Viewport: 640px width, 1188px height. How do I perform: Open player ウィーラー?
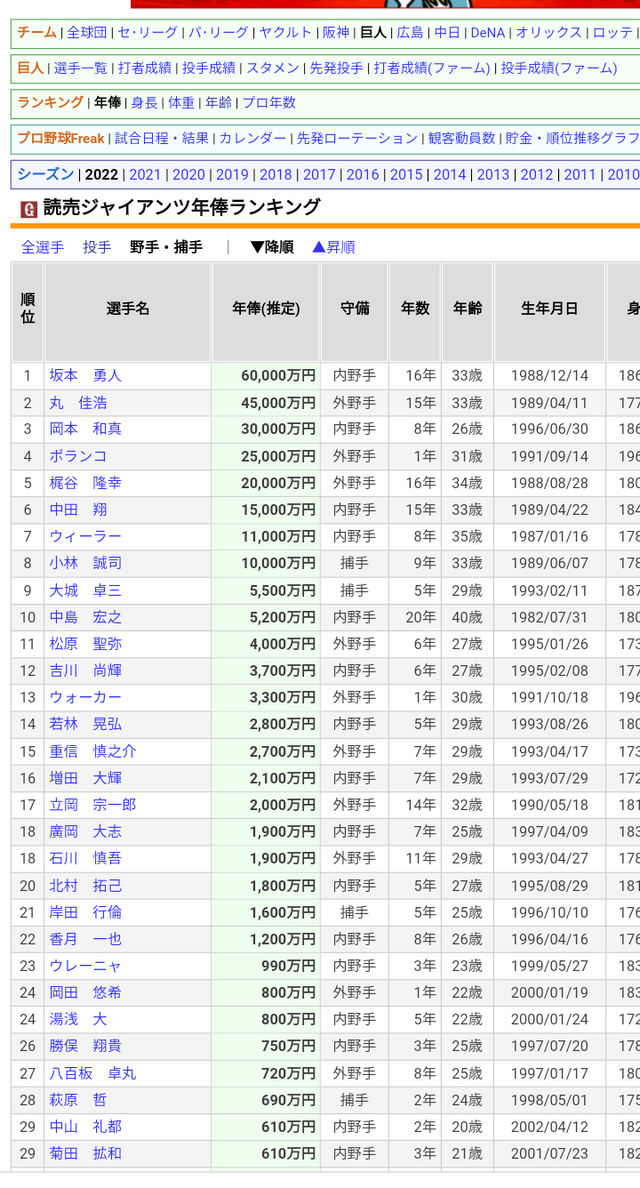(x=86, y=536)
